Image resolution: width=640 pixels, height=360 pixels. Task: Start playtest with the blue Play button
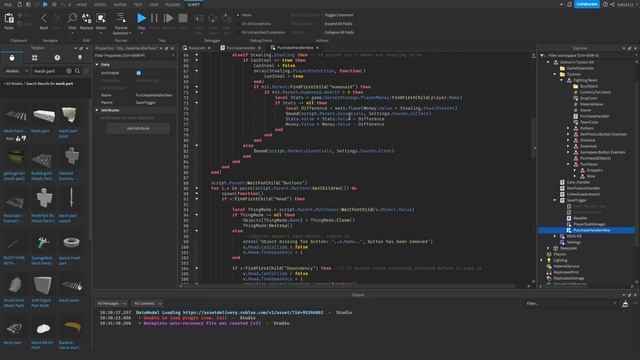141,18
